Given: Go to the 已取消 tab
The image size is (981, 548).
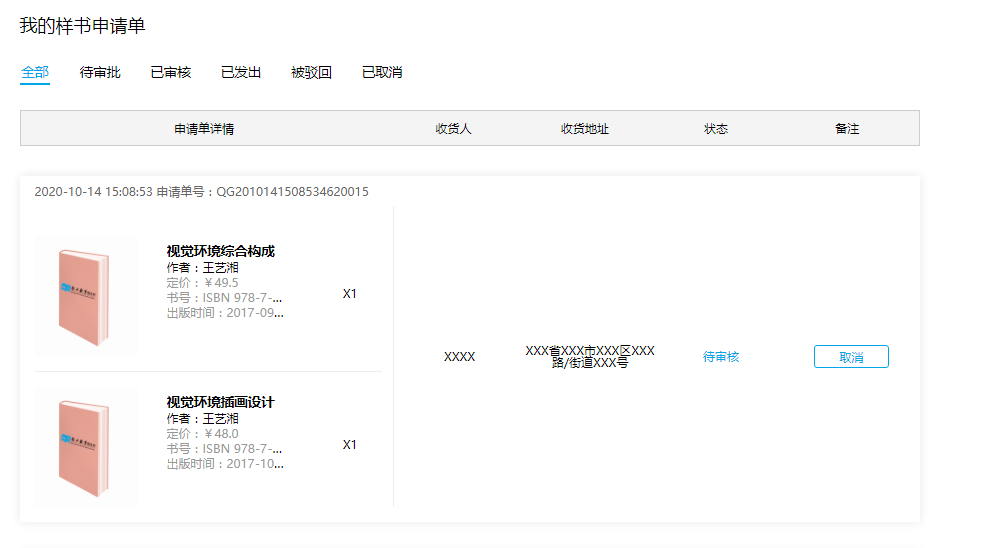Looking at the screenshot, I should tap(382, 72).
